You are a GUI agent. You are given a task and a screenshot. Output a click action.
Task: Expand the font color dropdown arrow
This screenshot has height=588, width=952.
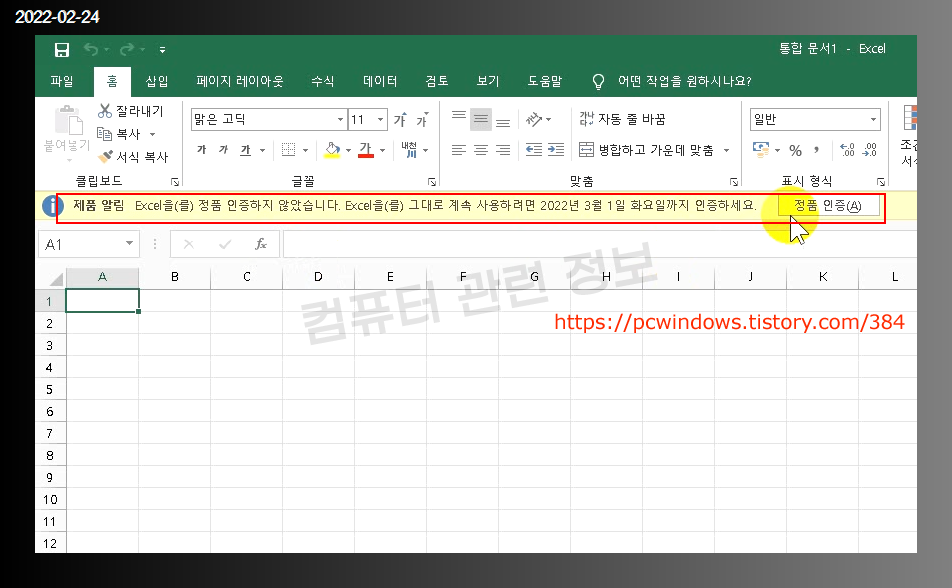click(382, 150)
